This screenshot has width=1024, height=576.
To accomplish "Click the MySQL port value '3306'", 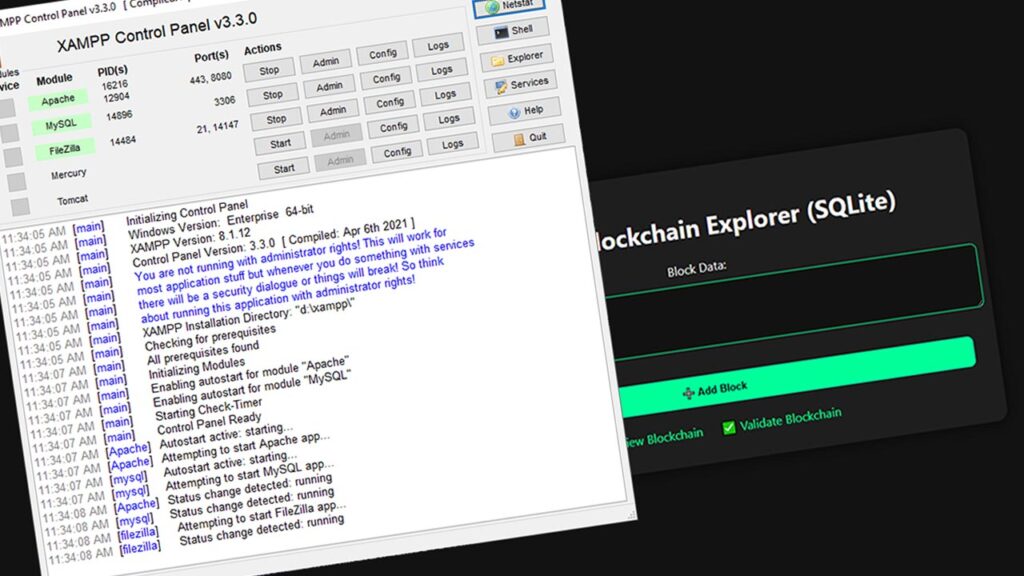I will click(225, 102).
